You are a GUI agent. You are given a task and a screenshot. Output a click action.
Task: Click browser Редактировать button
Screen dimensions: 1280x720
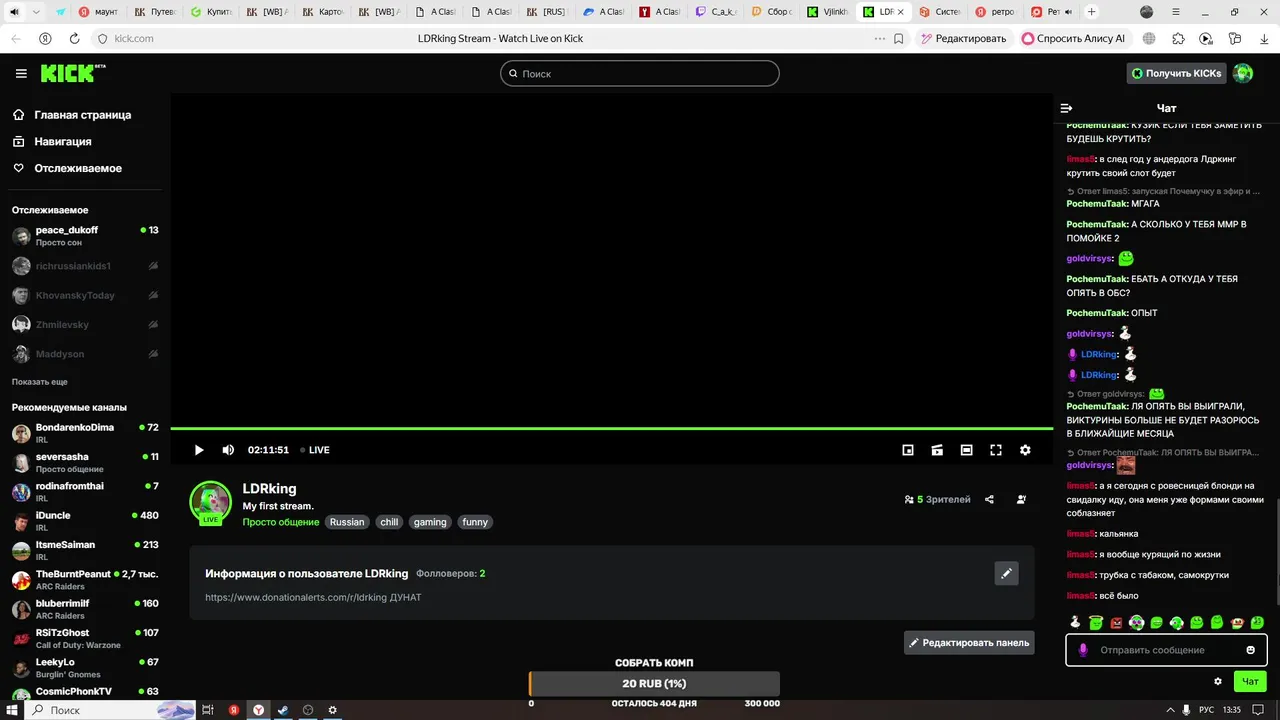coord(963,38)
